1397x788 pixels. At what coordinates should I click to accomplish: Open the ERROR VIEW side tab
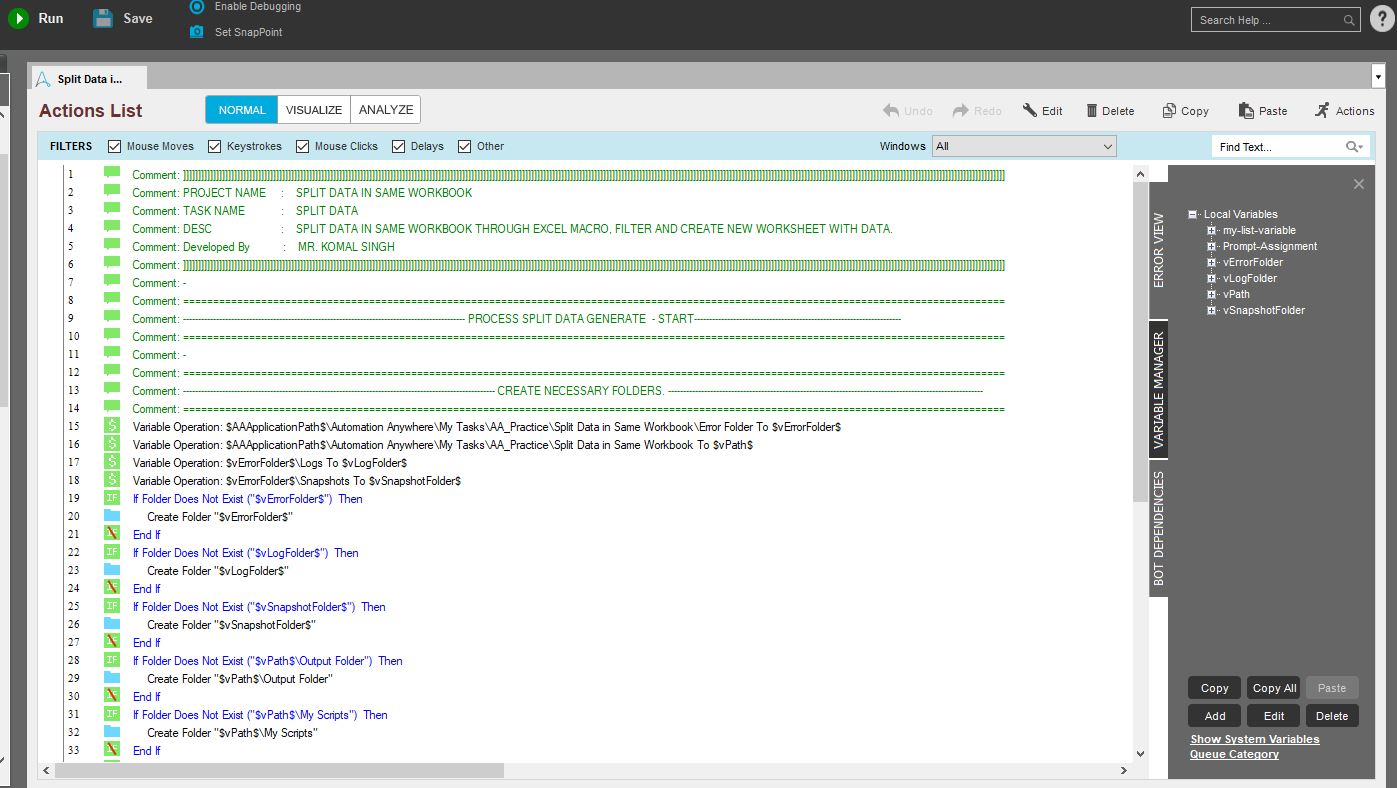[x=1159, y=250]
